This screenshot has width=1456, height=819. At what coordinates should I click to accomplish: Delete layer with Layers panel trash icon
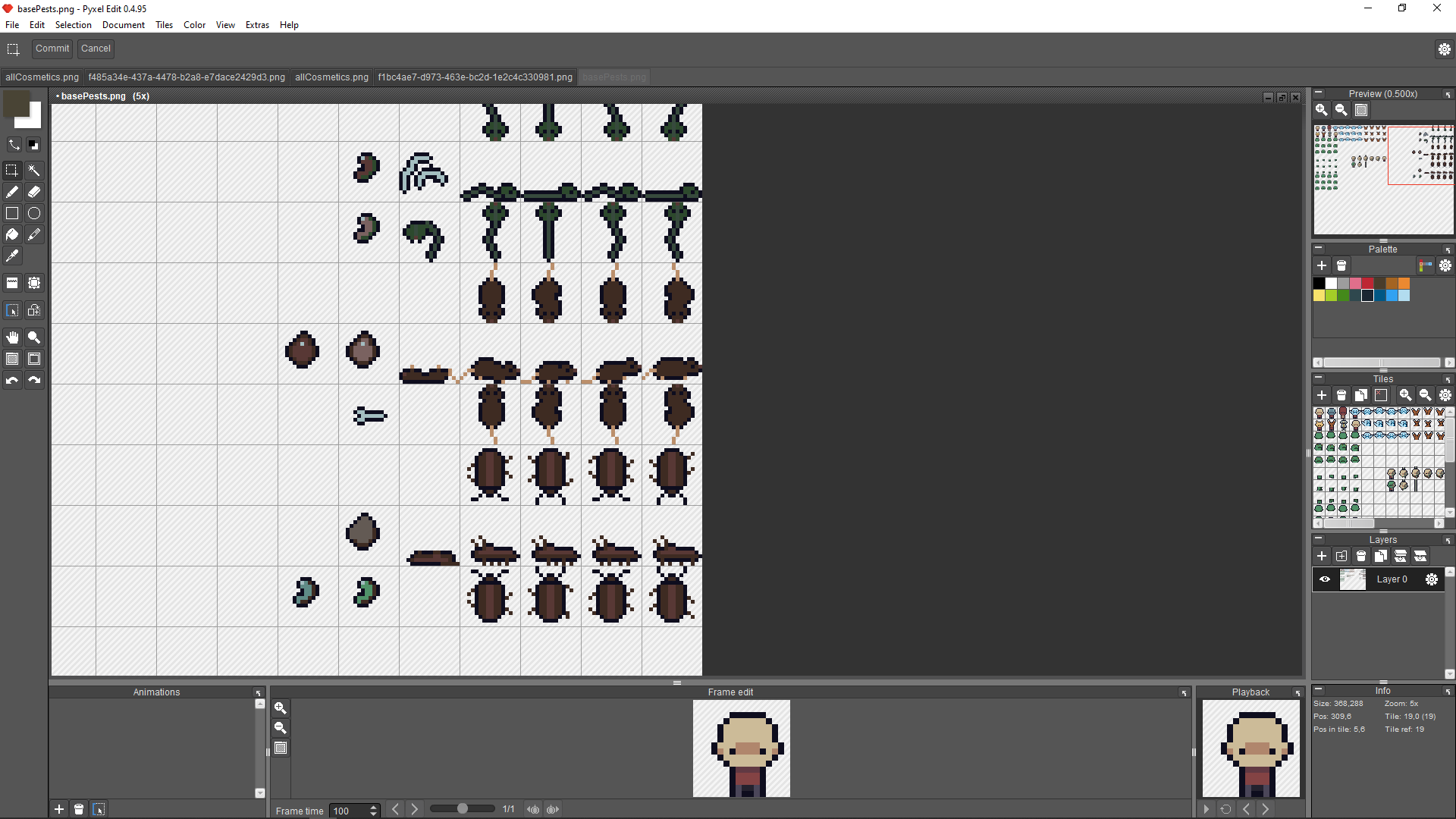point(1361,557)
